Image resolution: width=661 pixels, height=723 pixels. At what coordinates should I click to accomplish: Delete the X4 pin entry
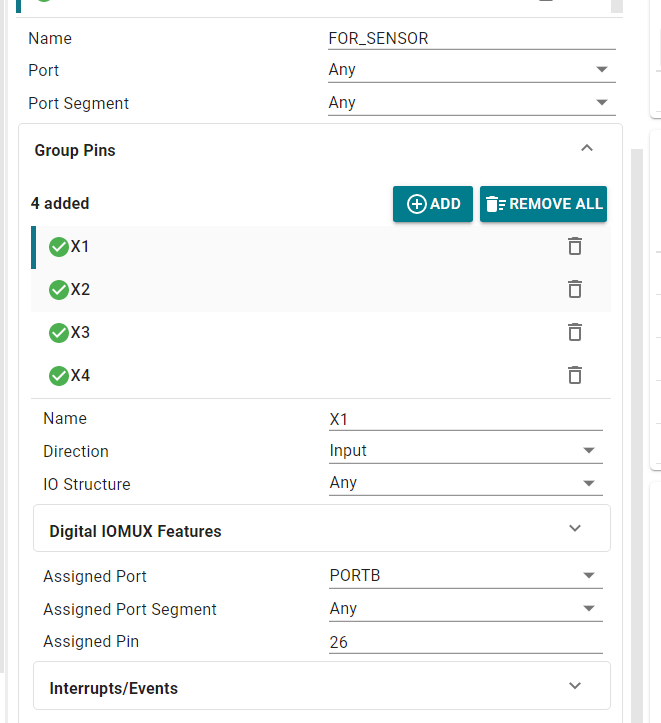tap(574, 375)
